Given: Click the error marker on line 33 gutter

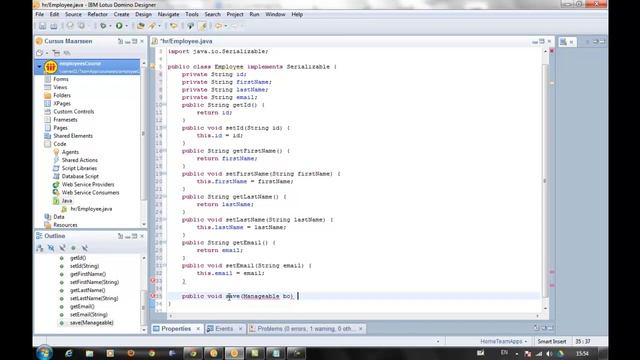Looking at the screenshot, I should click(153, 280).
